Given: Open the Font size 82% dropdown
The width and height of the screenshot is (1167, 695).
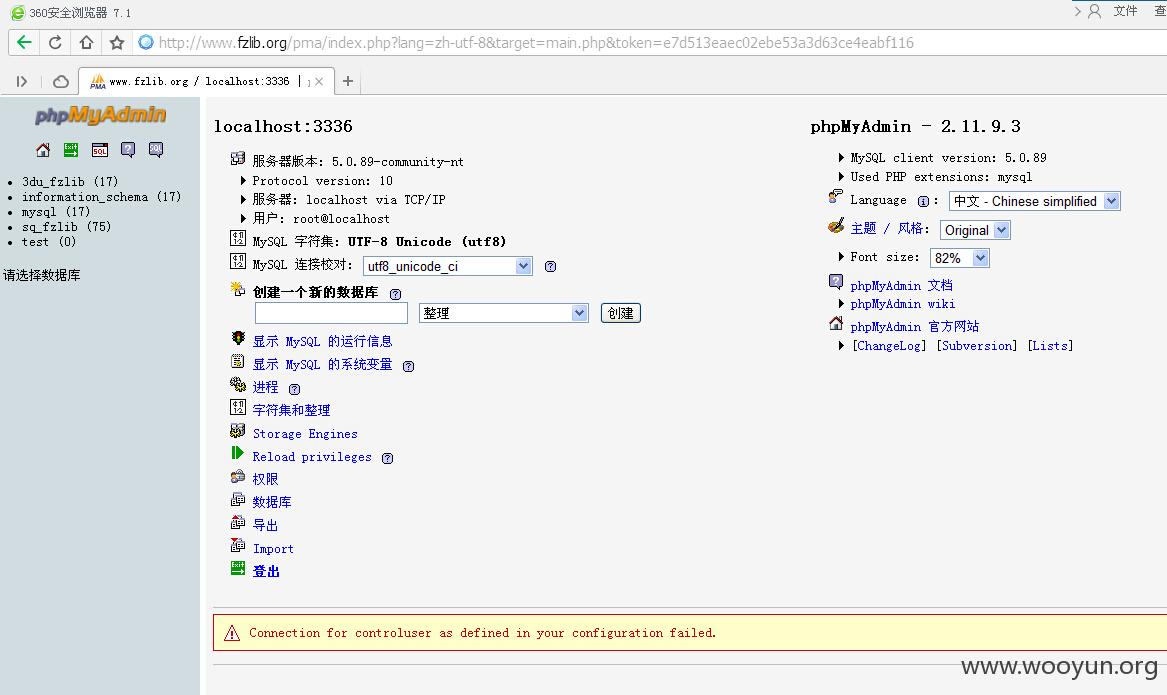Looking at the screenshot, I should [959, 258].
